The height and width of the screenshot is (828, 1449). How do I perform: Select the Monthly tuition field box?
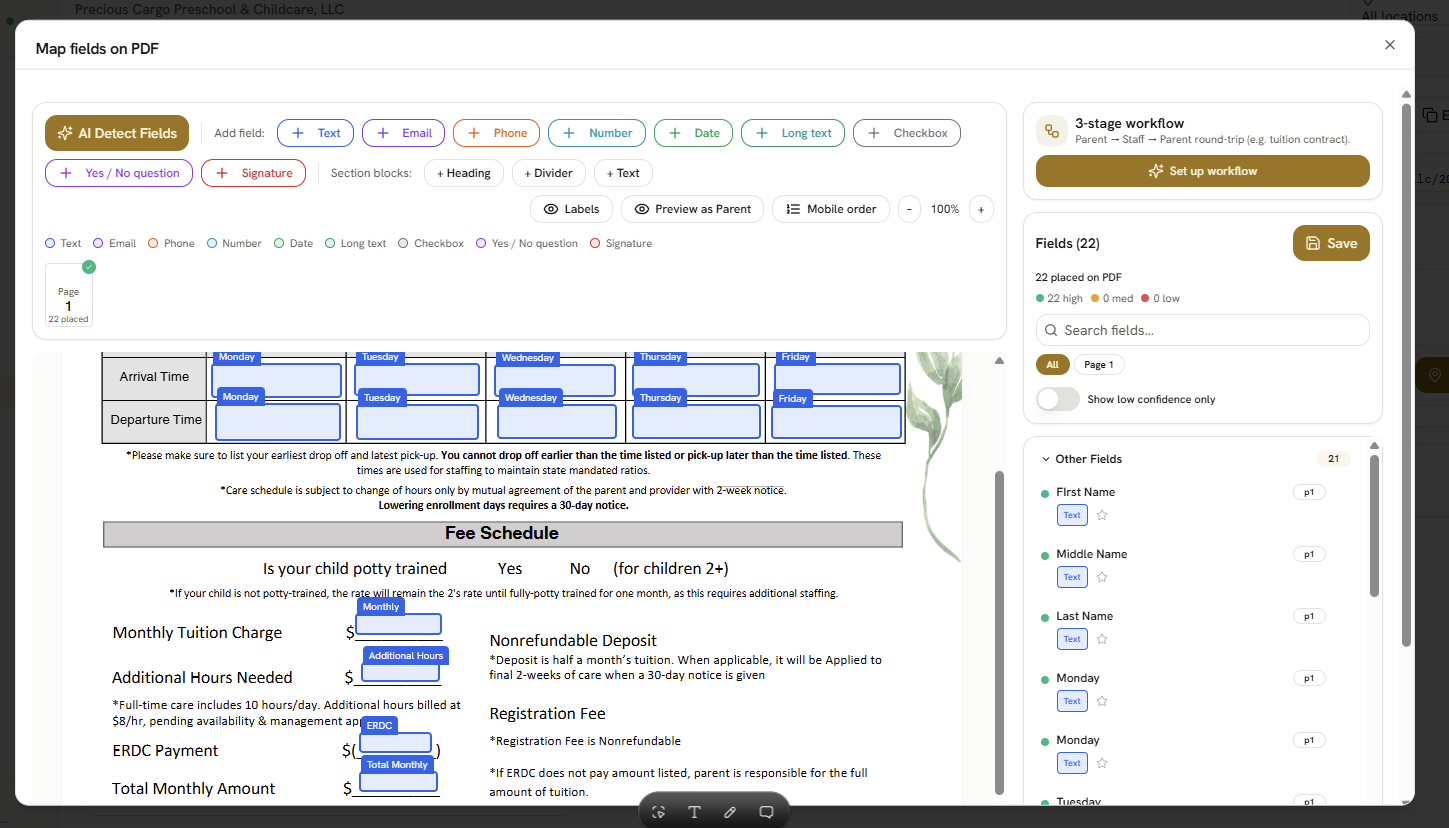tap(399, 624)
